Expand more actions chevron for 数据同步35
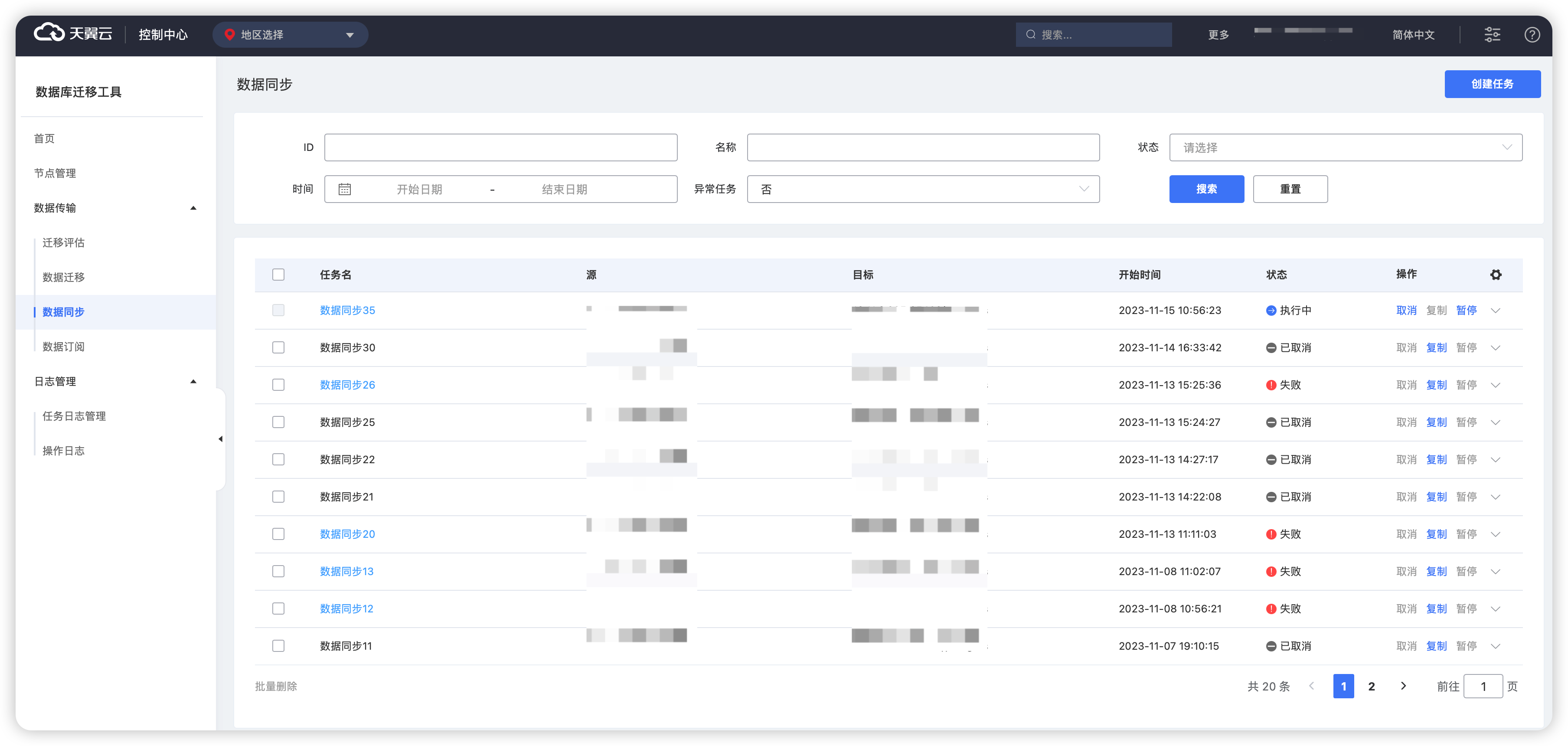This screenshot has width=1568, height=746. pos(1495,311)
